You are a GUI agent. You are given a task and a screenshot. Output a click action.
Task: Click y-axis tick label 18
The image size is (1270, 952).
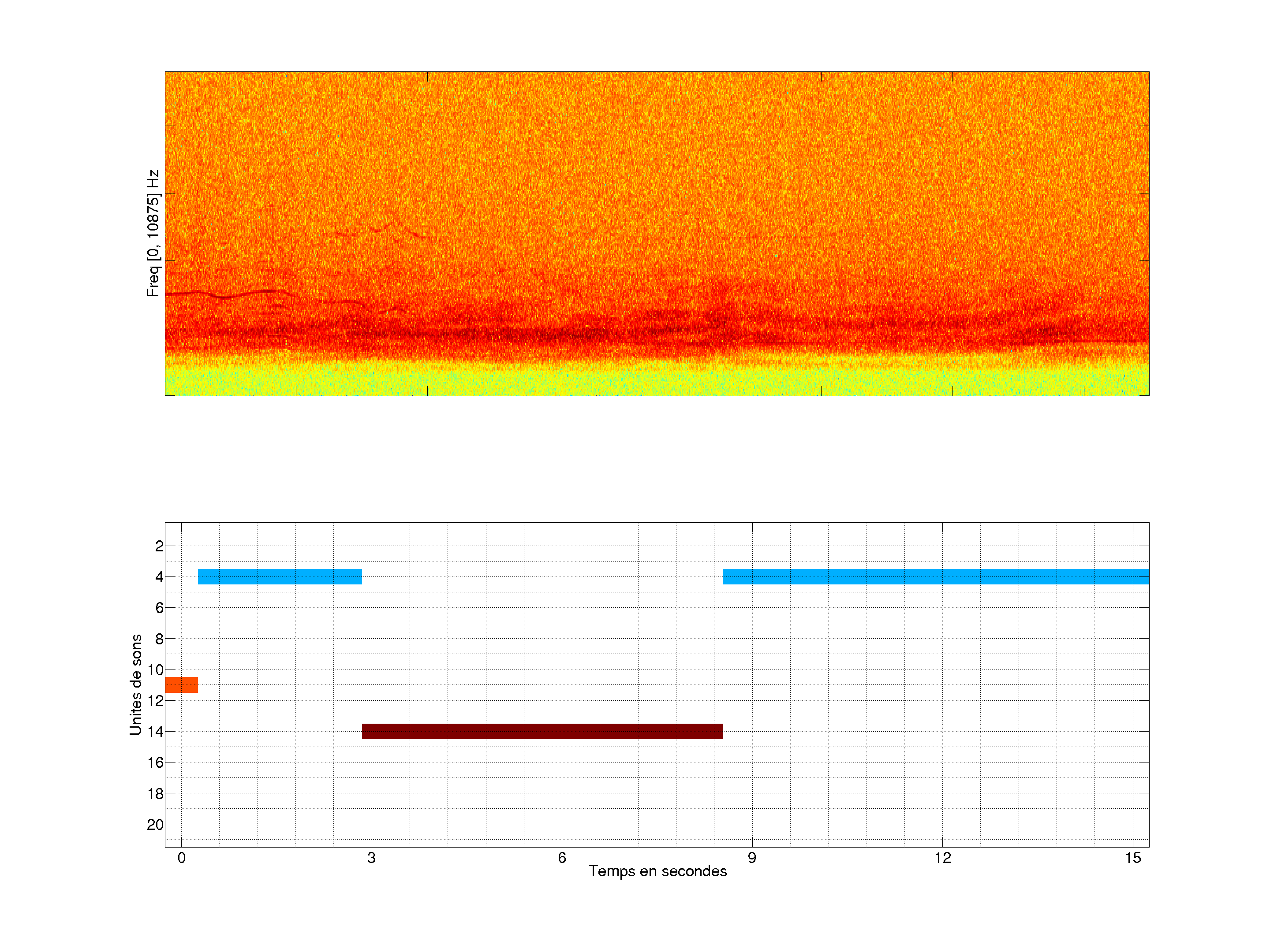tap(156, 794)
